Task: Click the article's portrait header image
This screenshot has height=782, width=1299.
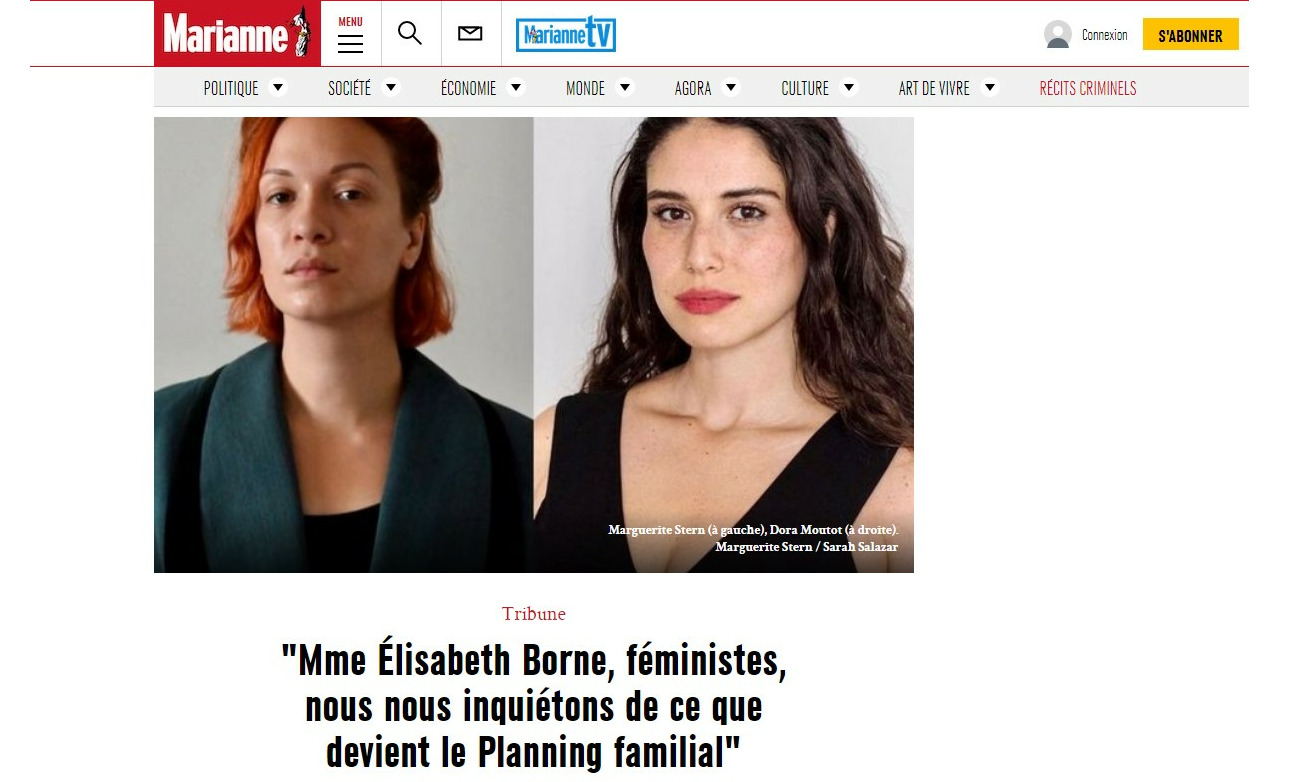Action: [x=534, y=345]
